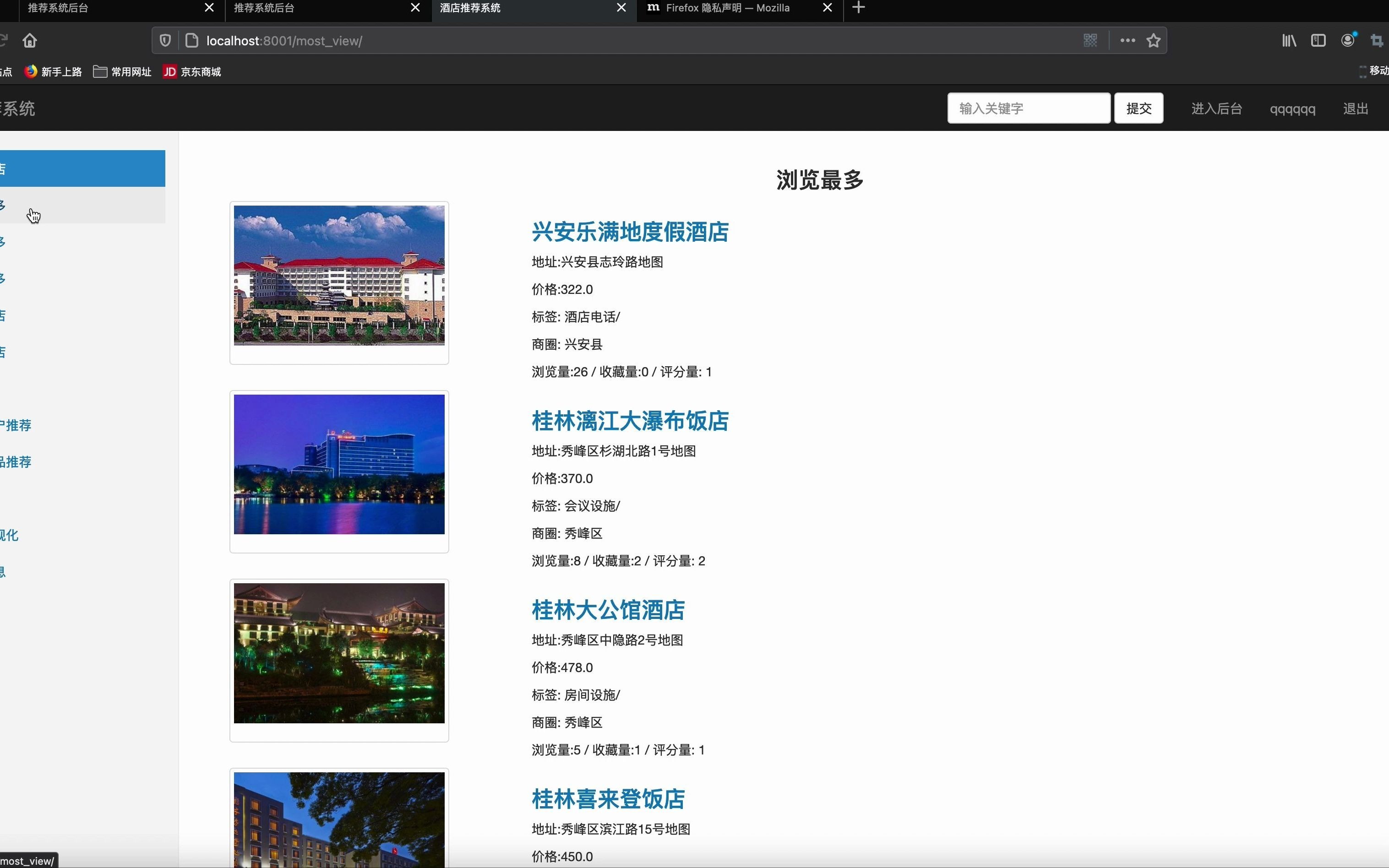Open 京东商城 bookmark
1389x868 pixels.
[x=192, y=72]
